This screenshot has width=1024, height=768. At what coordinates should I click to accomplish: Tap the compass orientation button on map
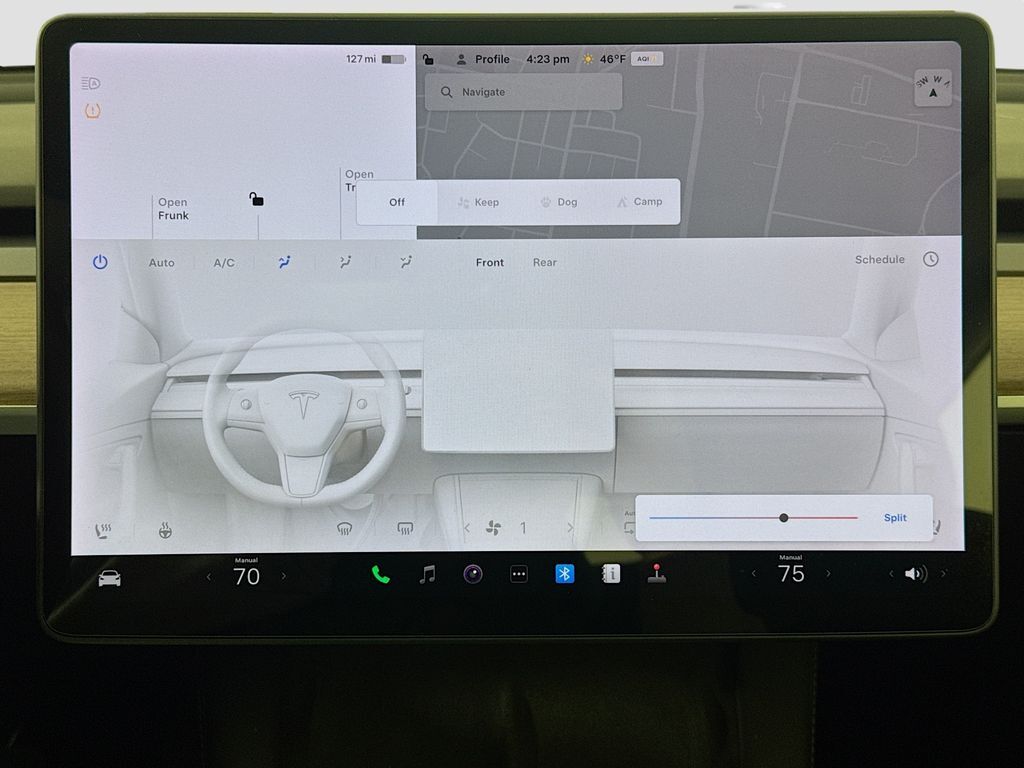pos(933,89)
